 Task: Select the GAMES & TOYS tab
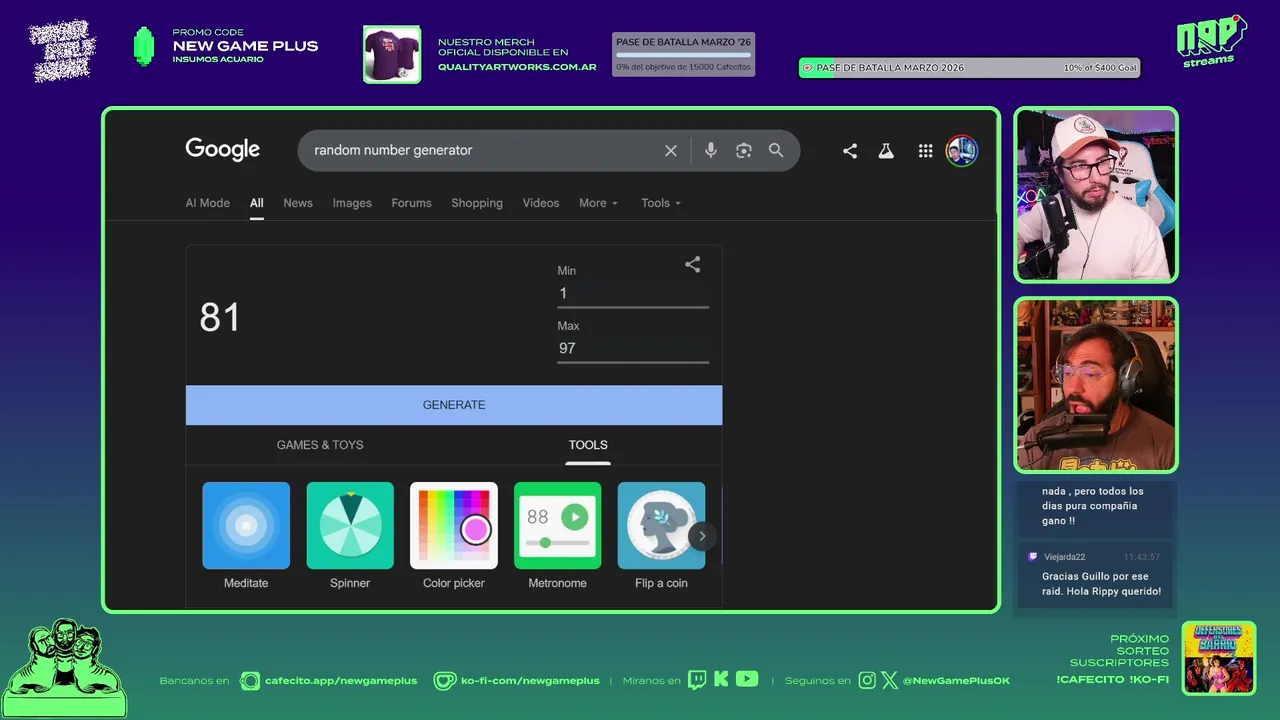coord(320,445)
